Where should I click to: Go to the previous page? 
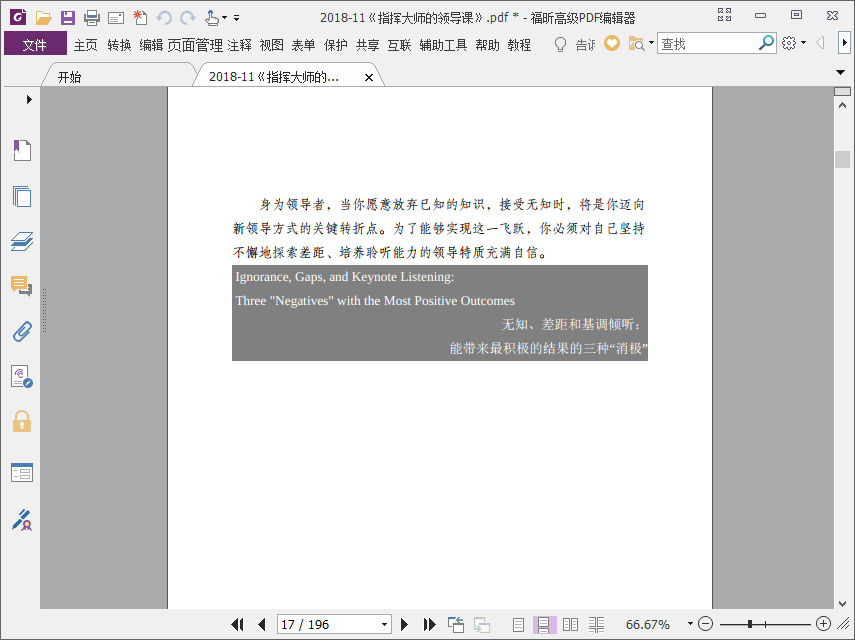point(262,624)
